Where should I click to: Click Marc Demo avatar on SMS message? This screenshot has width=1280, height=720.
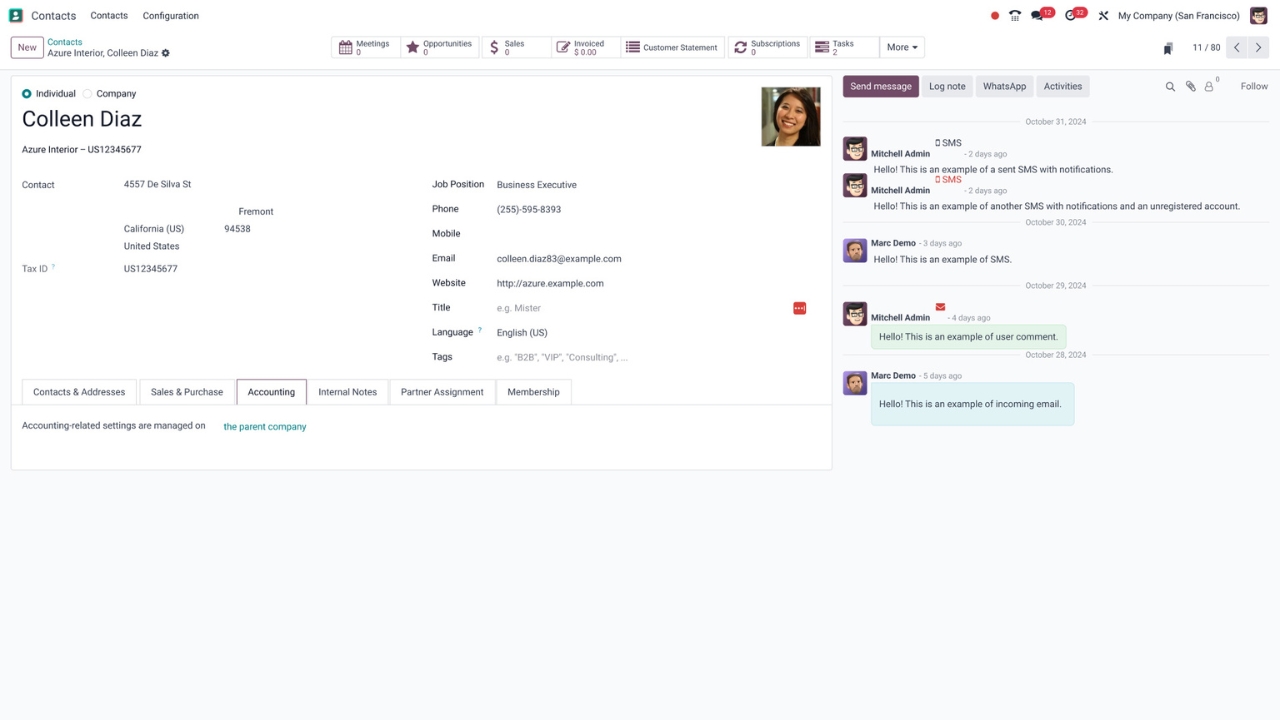tap(855, 250)
